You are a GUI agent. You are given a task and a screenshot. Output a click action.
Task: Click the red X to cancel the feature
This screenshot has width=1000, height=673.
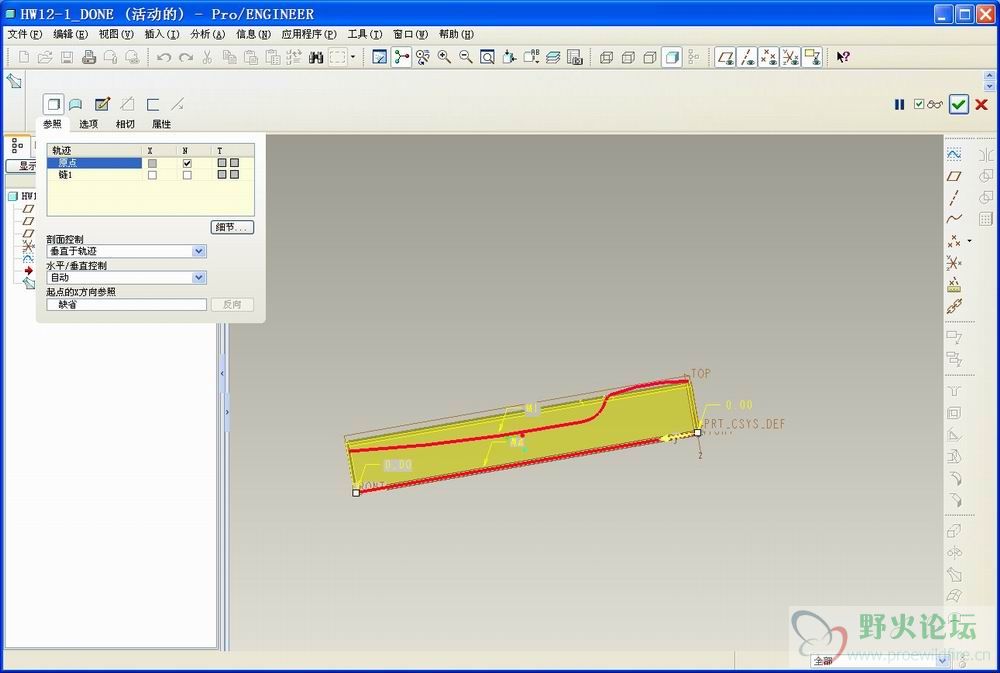(982, 105)
